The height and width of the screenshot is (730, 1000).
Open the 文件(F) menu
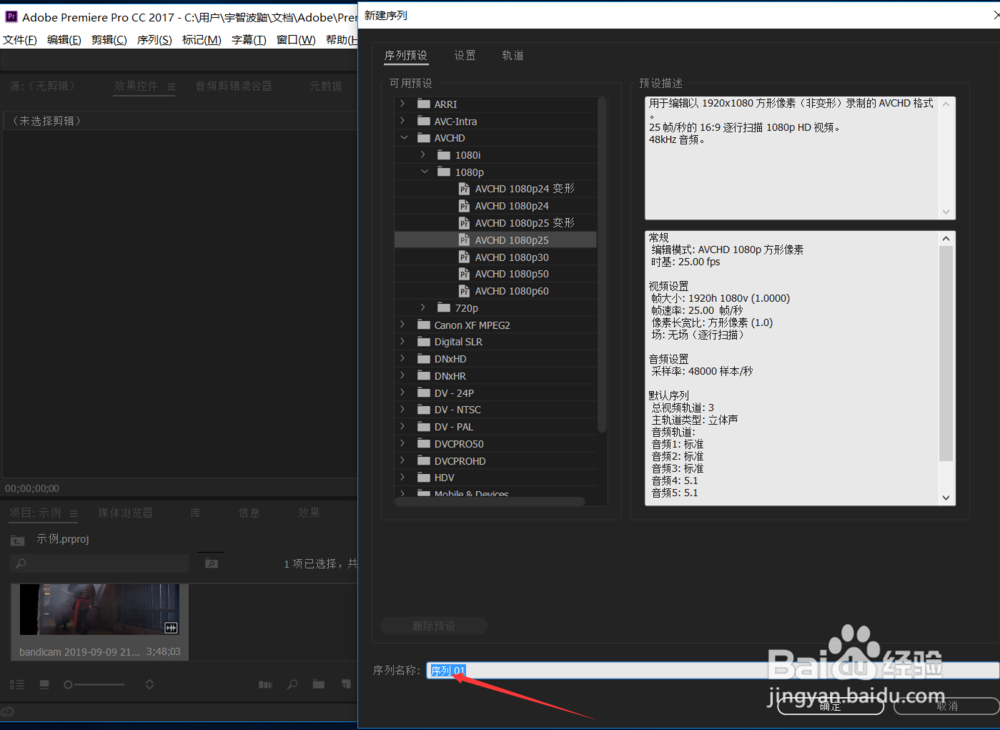coord(19,40)
